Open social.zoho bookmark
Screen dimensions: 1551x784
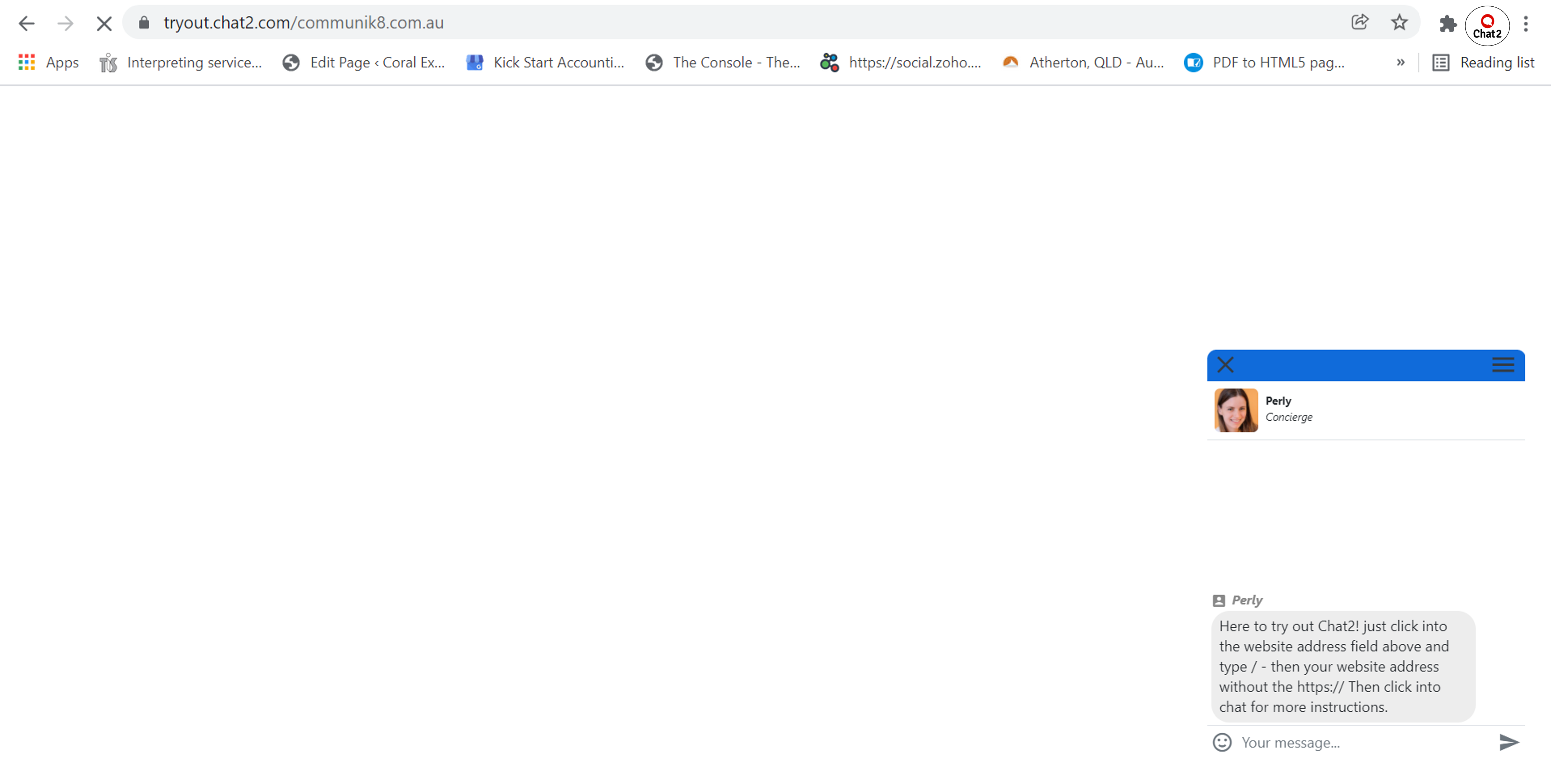tap(901, 62)
